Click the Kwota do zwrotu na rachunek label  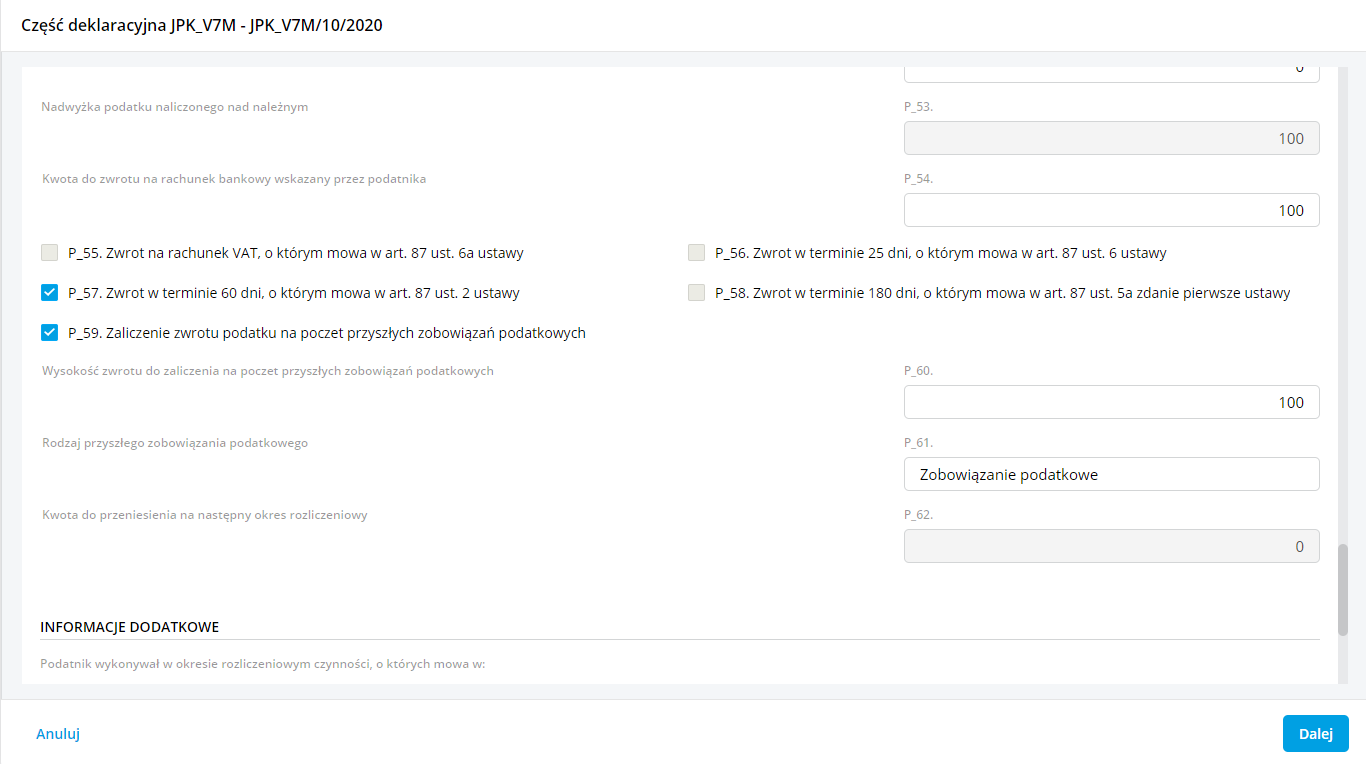pos(234,179)
